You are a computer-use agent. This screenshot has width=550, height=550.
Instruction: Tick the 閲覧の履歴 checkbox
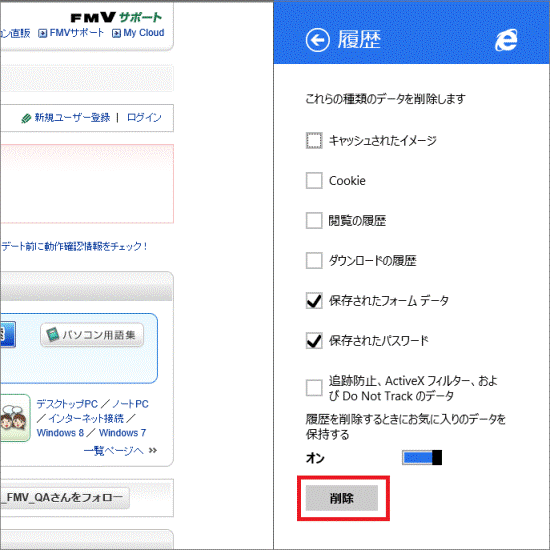pos(314,221)
